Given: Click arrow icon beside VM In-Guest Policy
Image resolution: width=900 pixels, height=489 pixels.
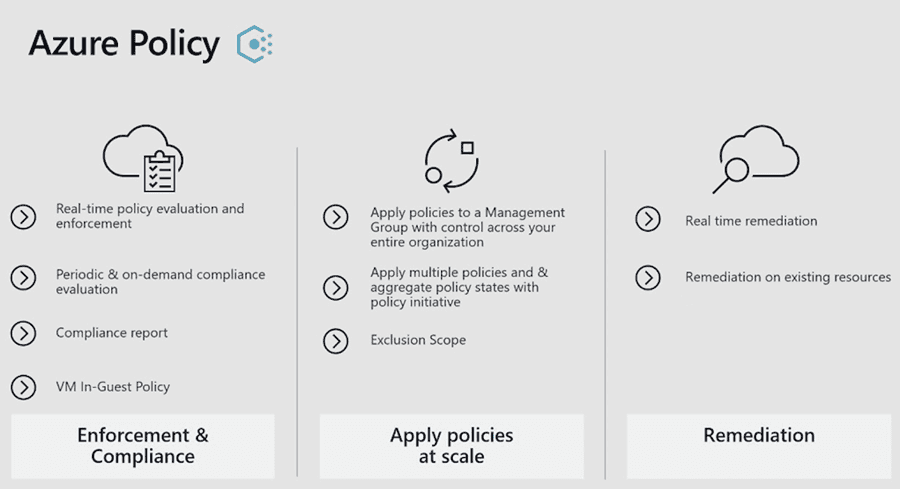Looking at the screenshot, I should pyautogui.click(x=24, y=387).
